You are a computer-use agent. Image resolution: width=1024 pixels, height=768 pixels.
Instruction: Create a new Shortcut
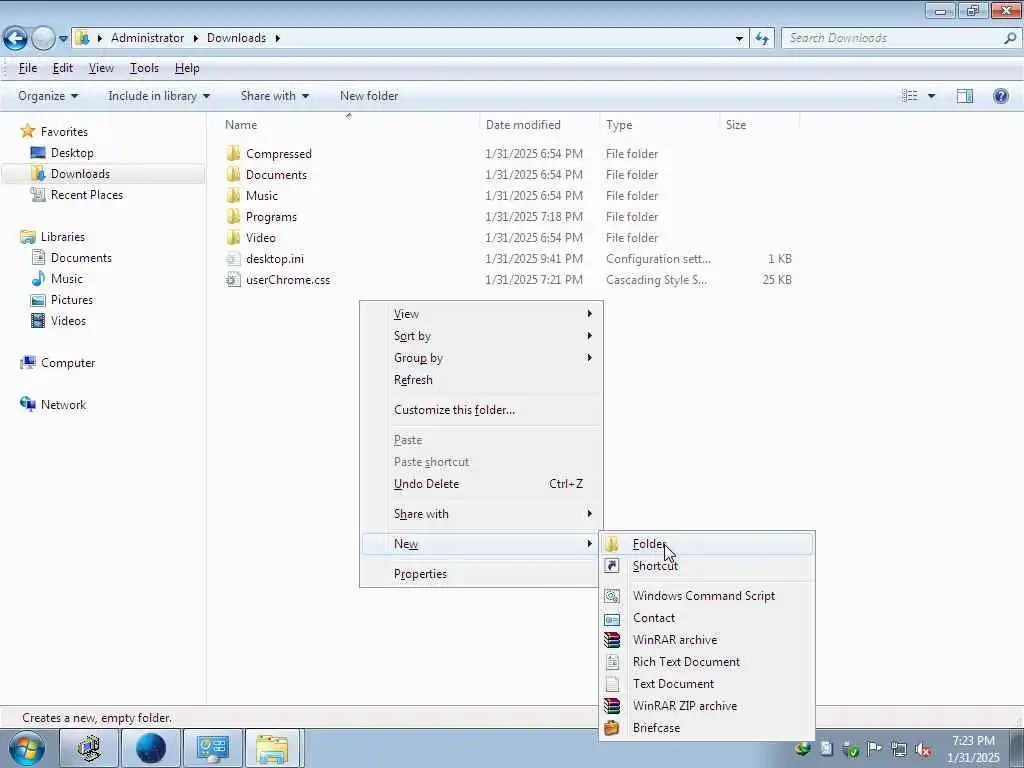tap(707, 566)
